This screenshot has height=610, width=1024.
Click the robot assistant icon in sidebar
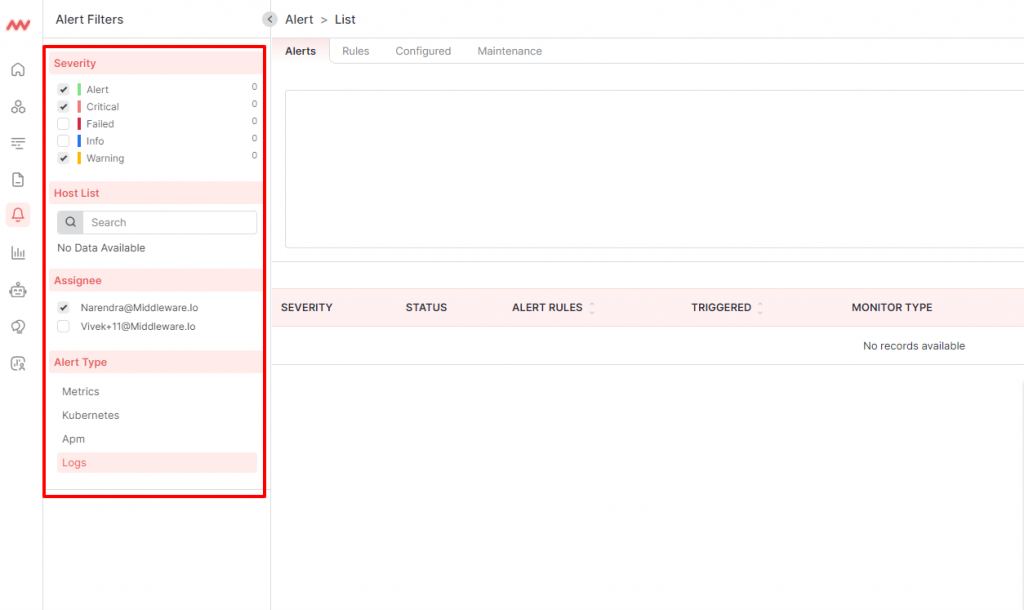click(x=17, y=289)
